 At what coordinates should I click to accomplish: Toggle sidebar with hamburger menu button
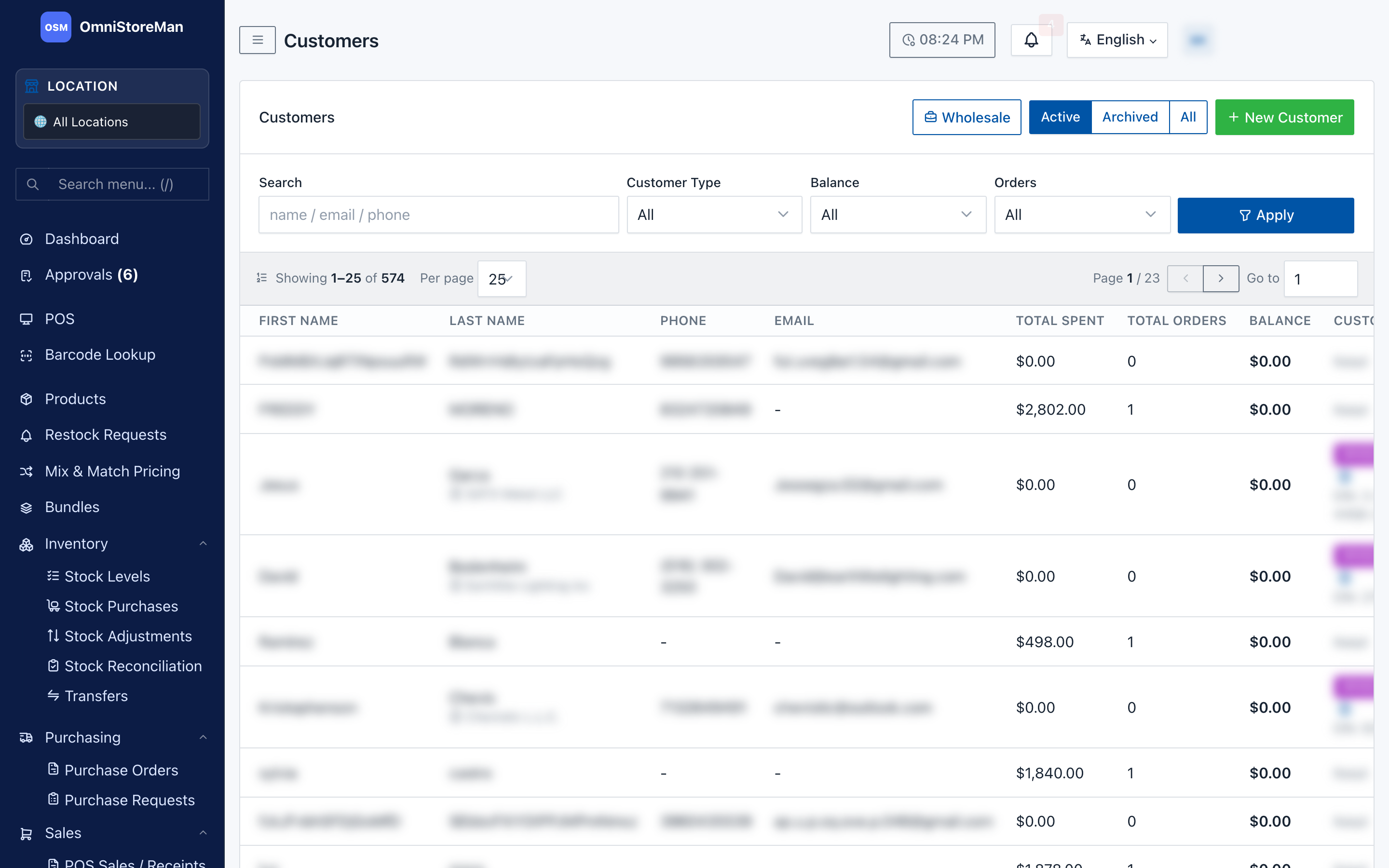pos(257,40)
